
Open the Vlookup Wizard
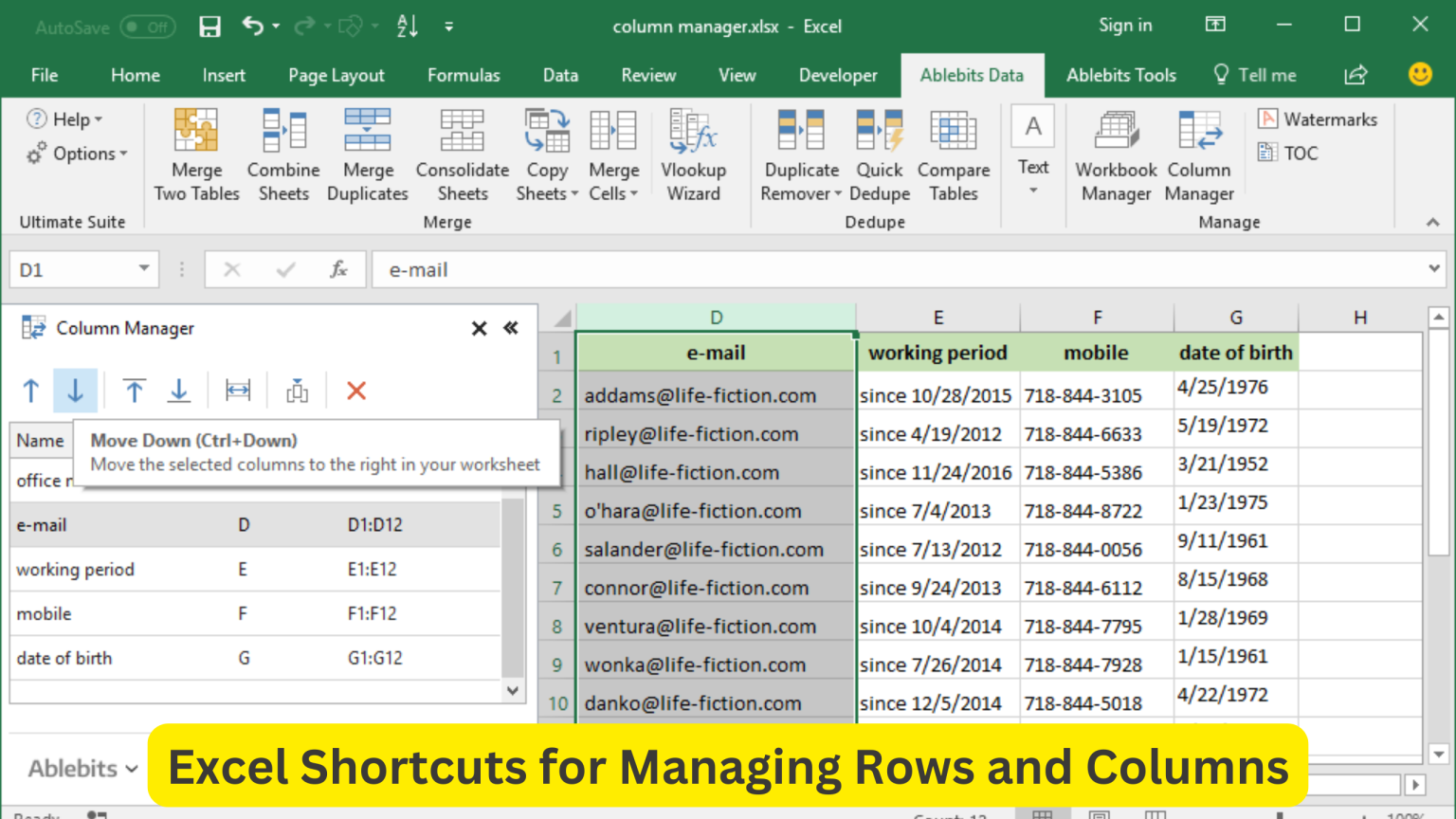695,155
